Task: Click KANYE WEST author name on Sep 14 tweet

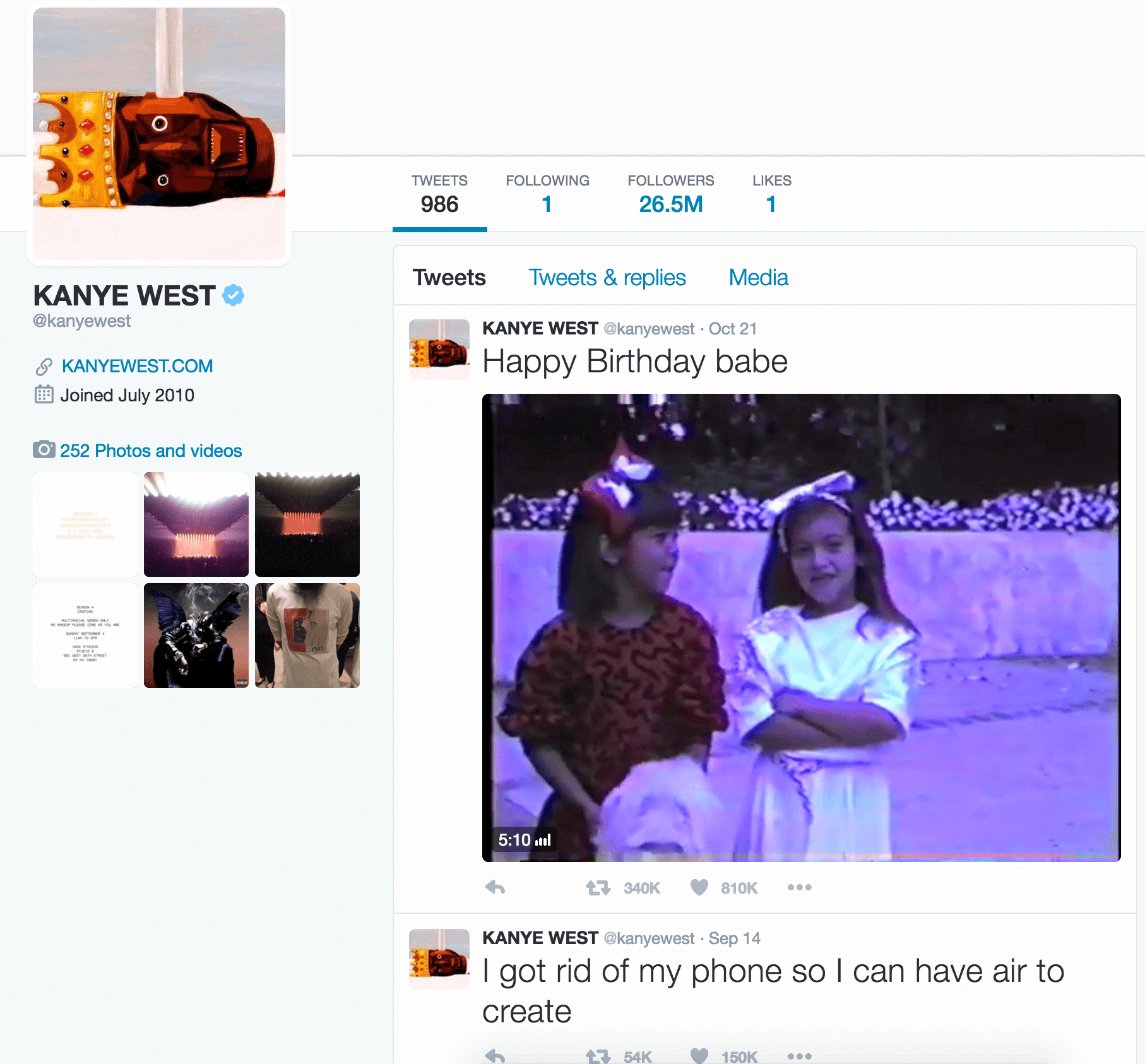Action: 540,938
